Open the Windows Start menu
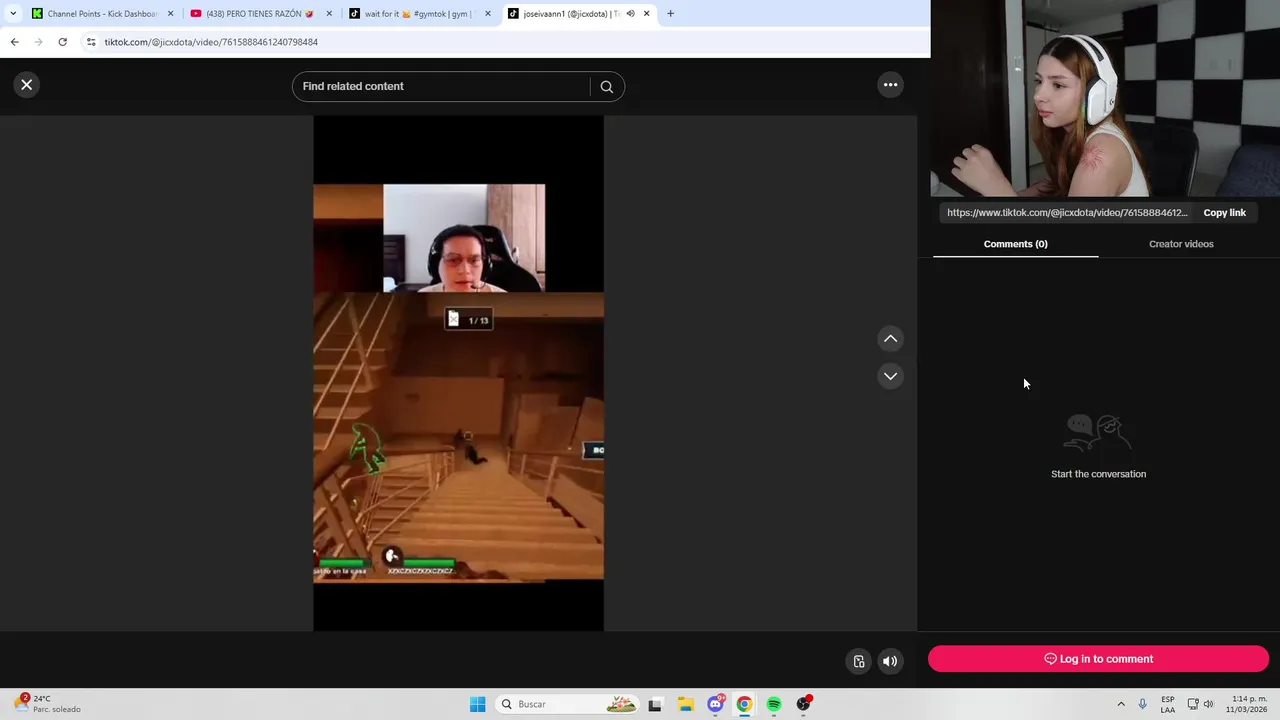The image size is (1280, 720). 478,704
